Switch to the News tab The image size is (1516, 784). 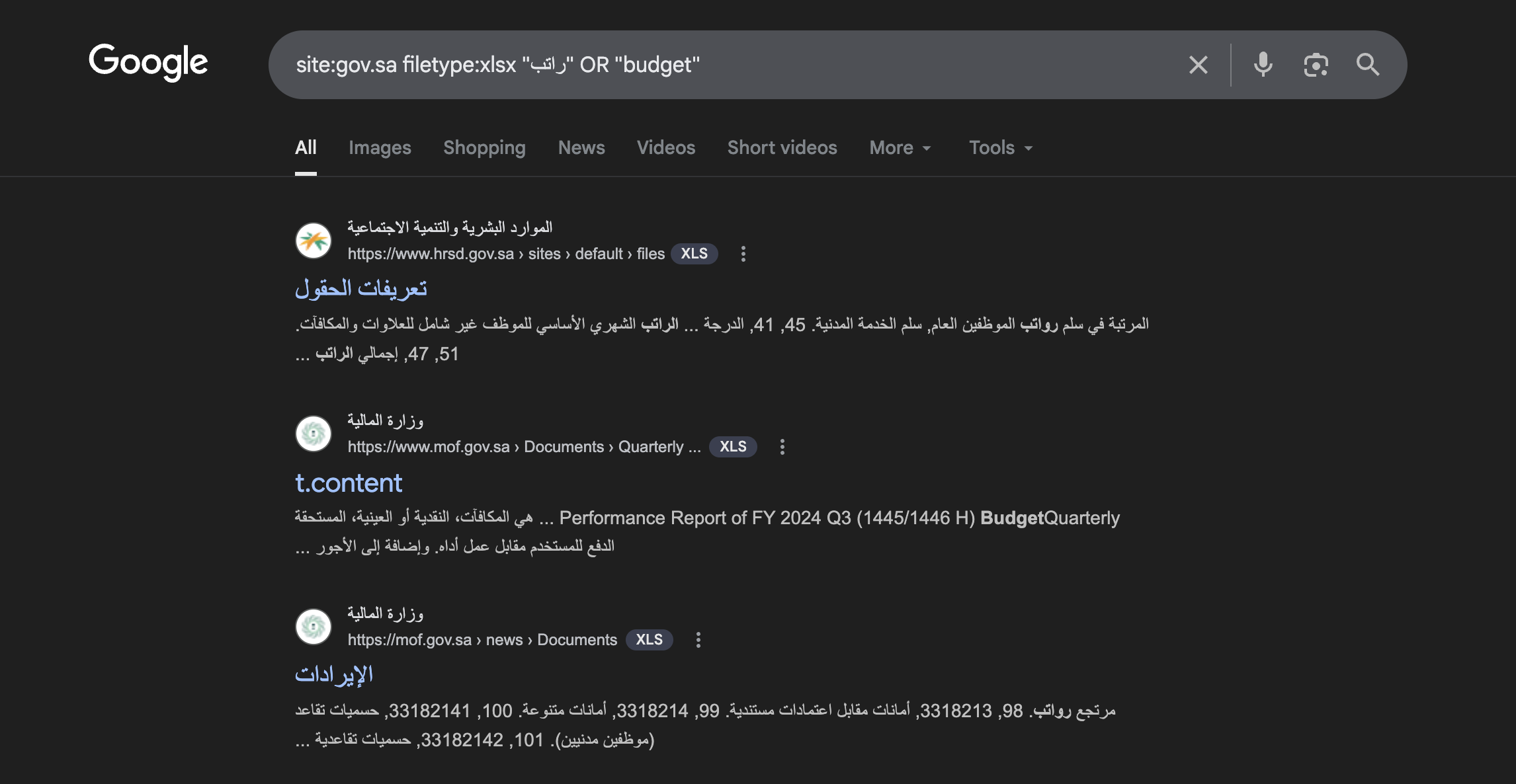581,147
